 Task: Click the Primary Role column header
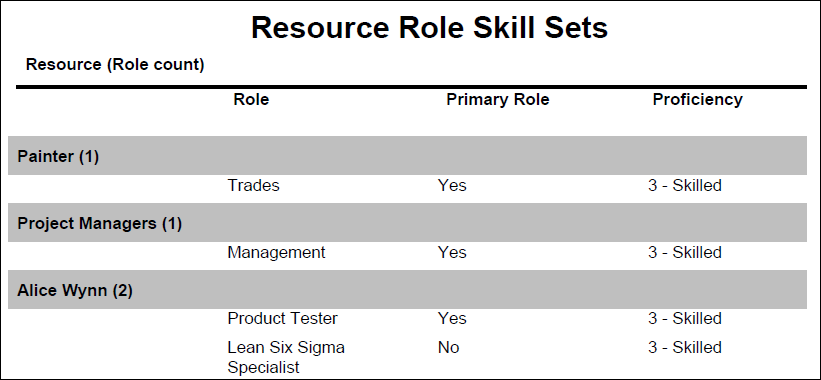[497, 99]
